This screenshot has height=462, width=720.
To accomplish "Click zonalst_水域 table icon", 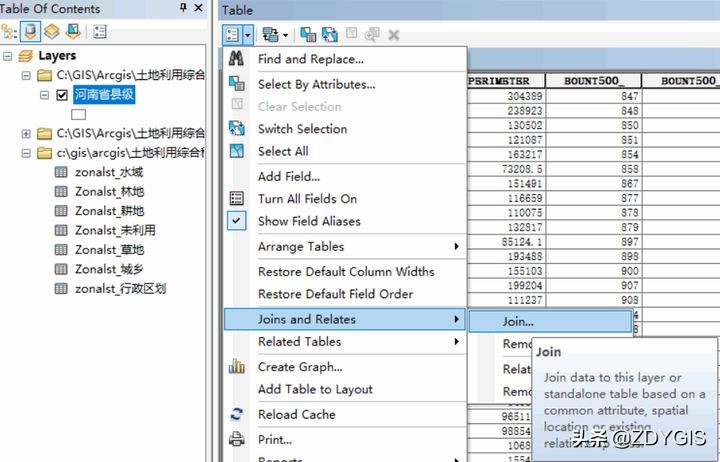I will coord(61,172).
